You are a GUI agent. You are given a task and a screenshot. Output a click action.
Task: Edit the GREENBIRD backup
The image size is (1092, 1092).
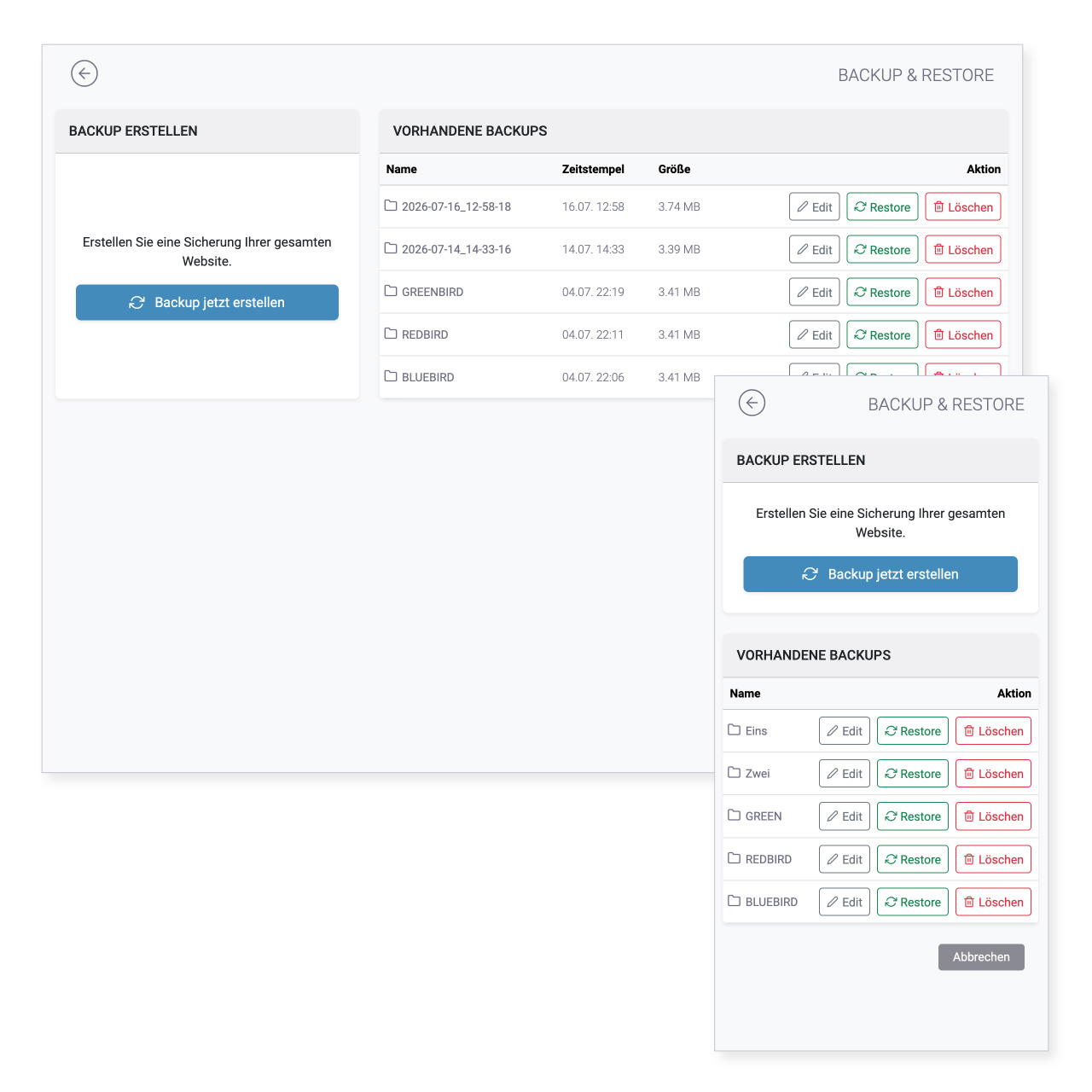click(x=815, y=293)
